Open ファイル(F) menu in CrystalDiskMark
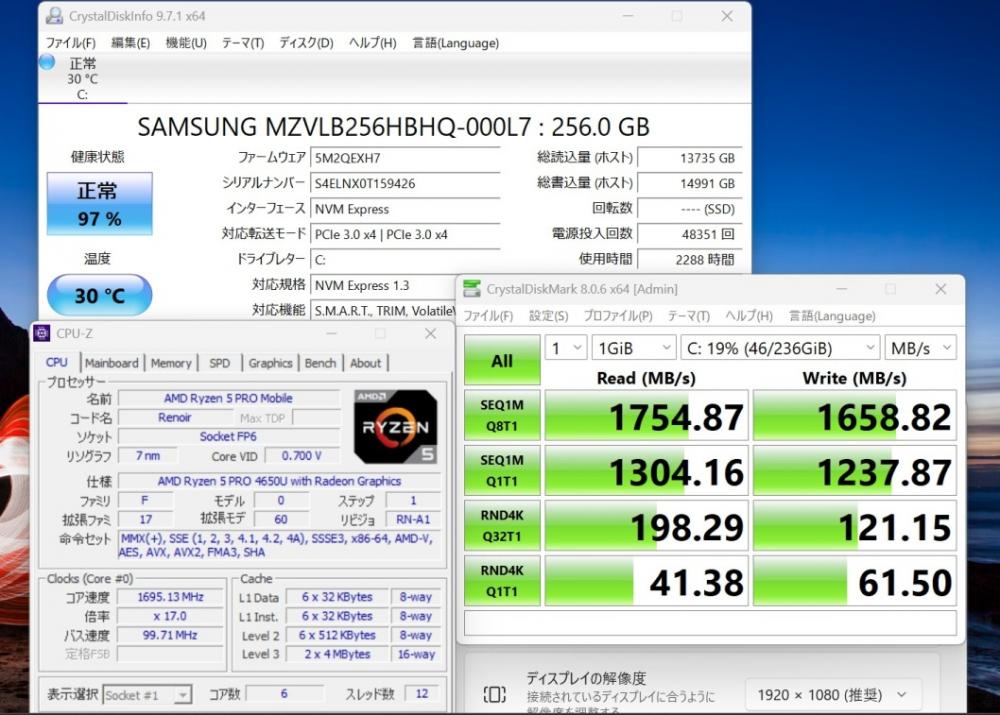 pyautogui.click(x=488, y=316)
